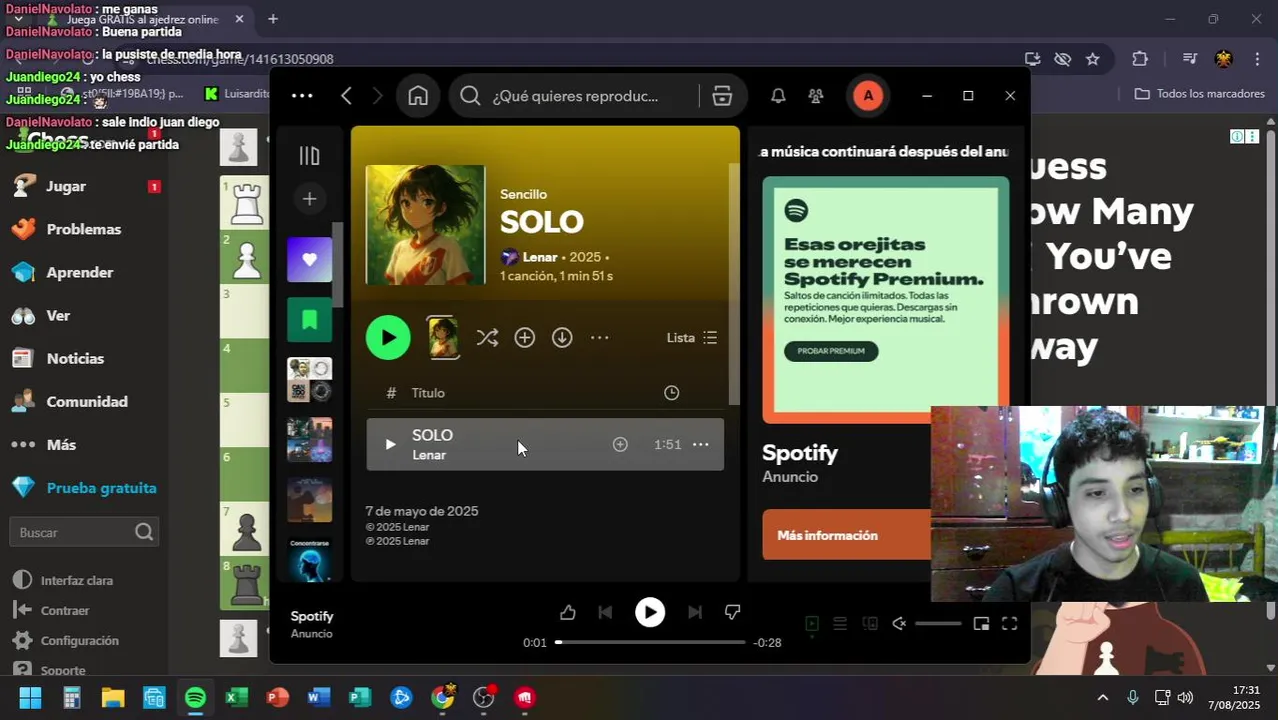Play the SOLO track row

point(390,444)
